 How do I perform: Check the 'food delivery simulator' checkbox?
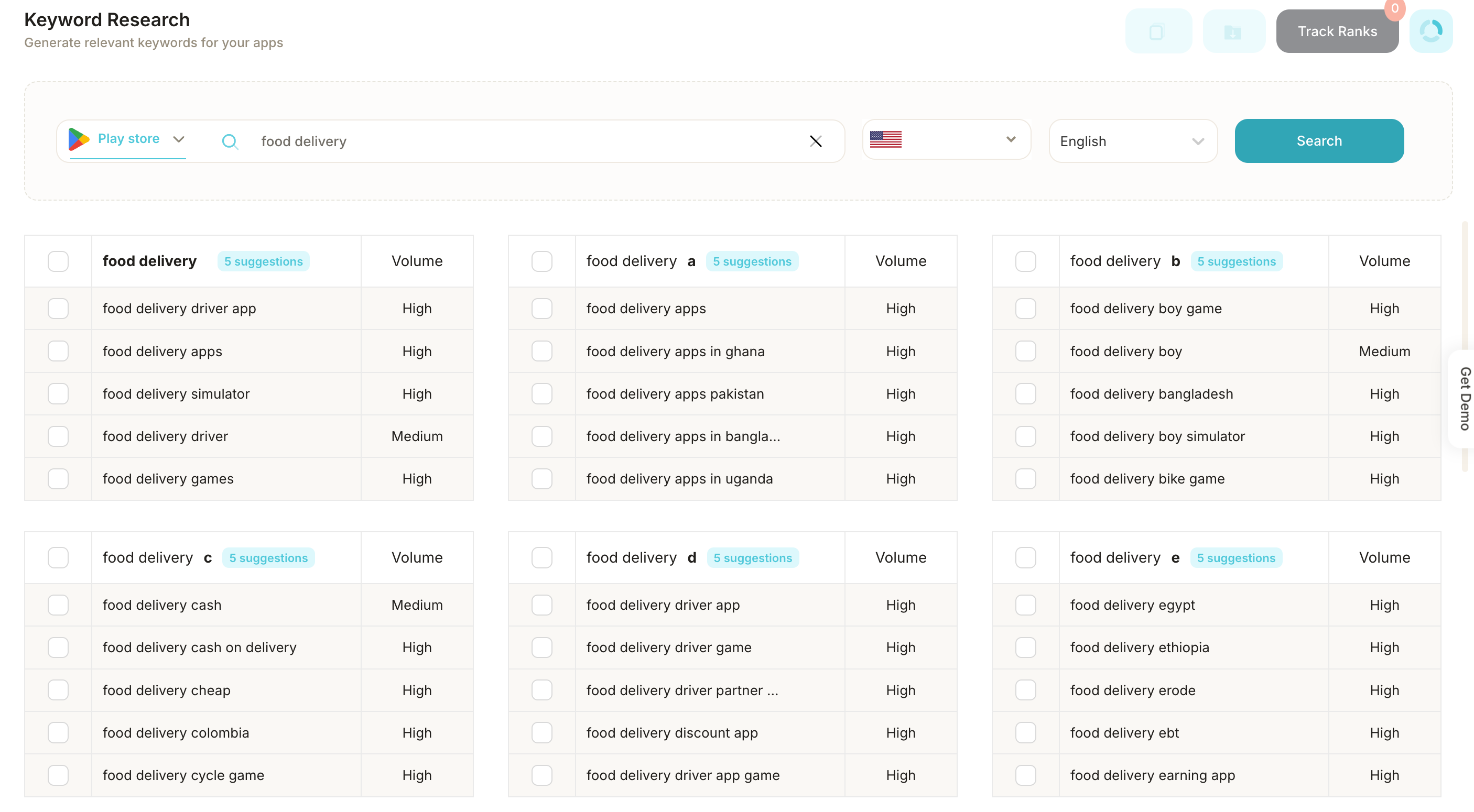[58, 393]
